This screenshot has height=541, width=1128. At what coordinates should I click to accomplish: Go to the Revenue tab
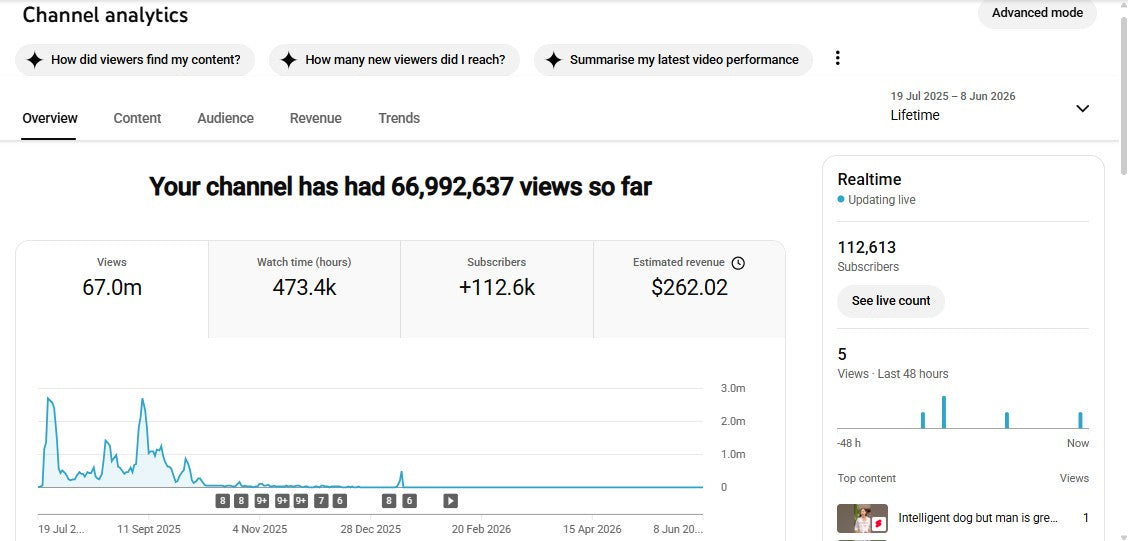coord(316,118)
